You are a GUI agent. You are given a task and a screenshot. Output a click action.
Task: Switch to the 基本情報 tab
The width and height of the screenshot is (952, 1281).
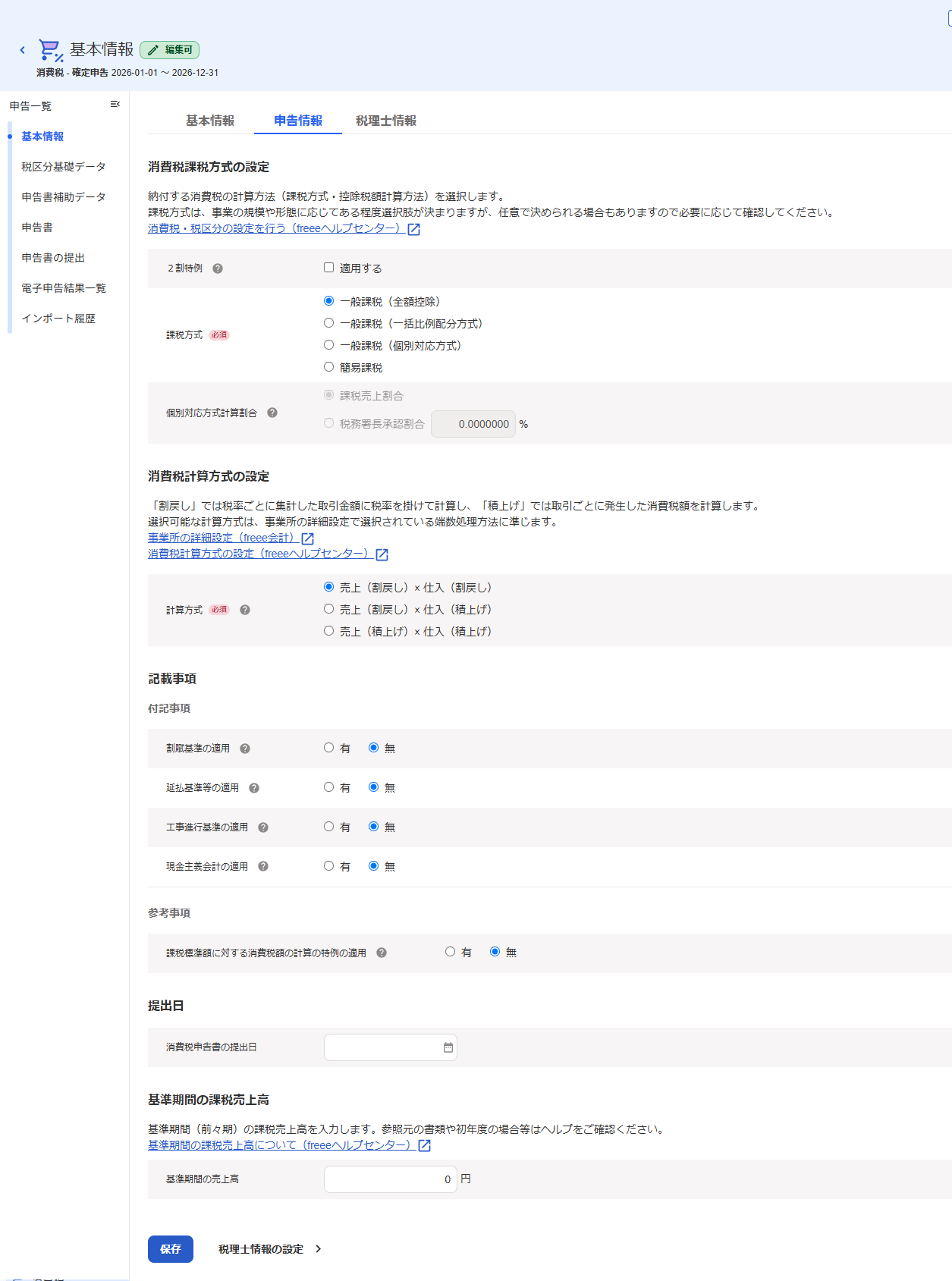point(210,121)
